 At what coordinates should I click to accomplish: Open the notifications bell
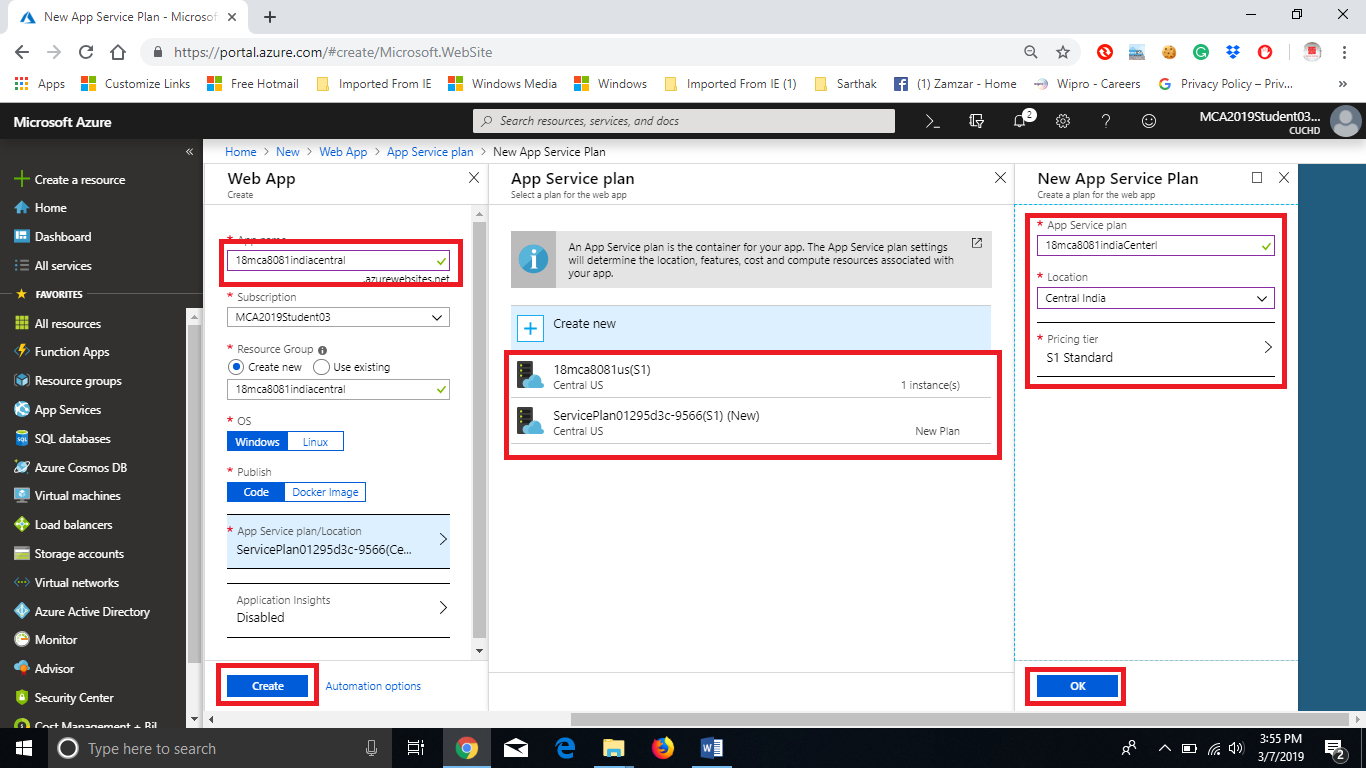click(x=1020, y=121)
